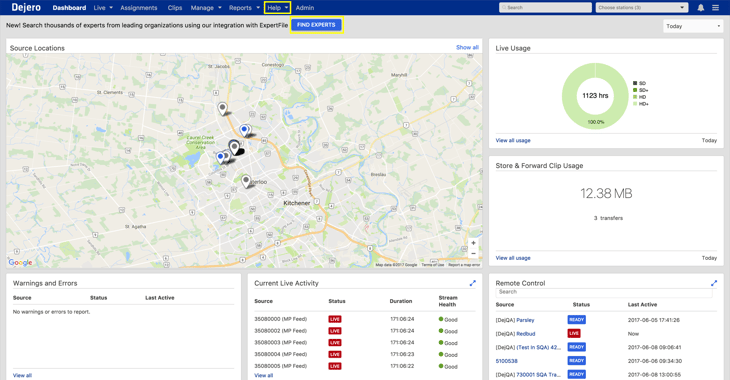This screenshot has width=730, height=380.
Task: Click the 12.38 MB clip usage value
Action: (x=606, y=194)
